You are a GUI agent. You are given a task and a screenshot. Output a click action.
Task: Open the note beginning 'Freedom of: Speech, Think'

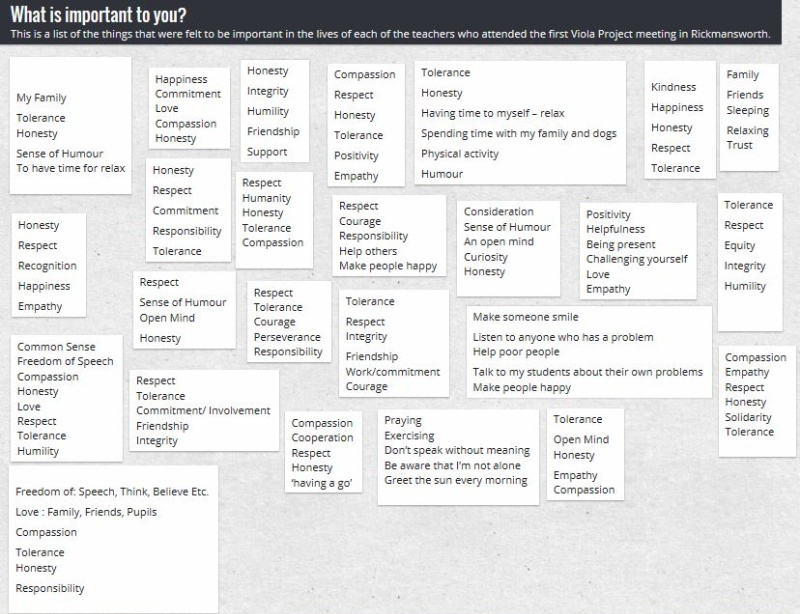(x=113, y=539)
